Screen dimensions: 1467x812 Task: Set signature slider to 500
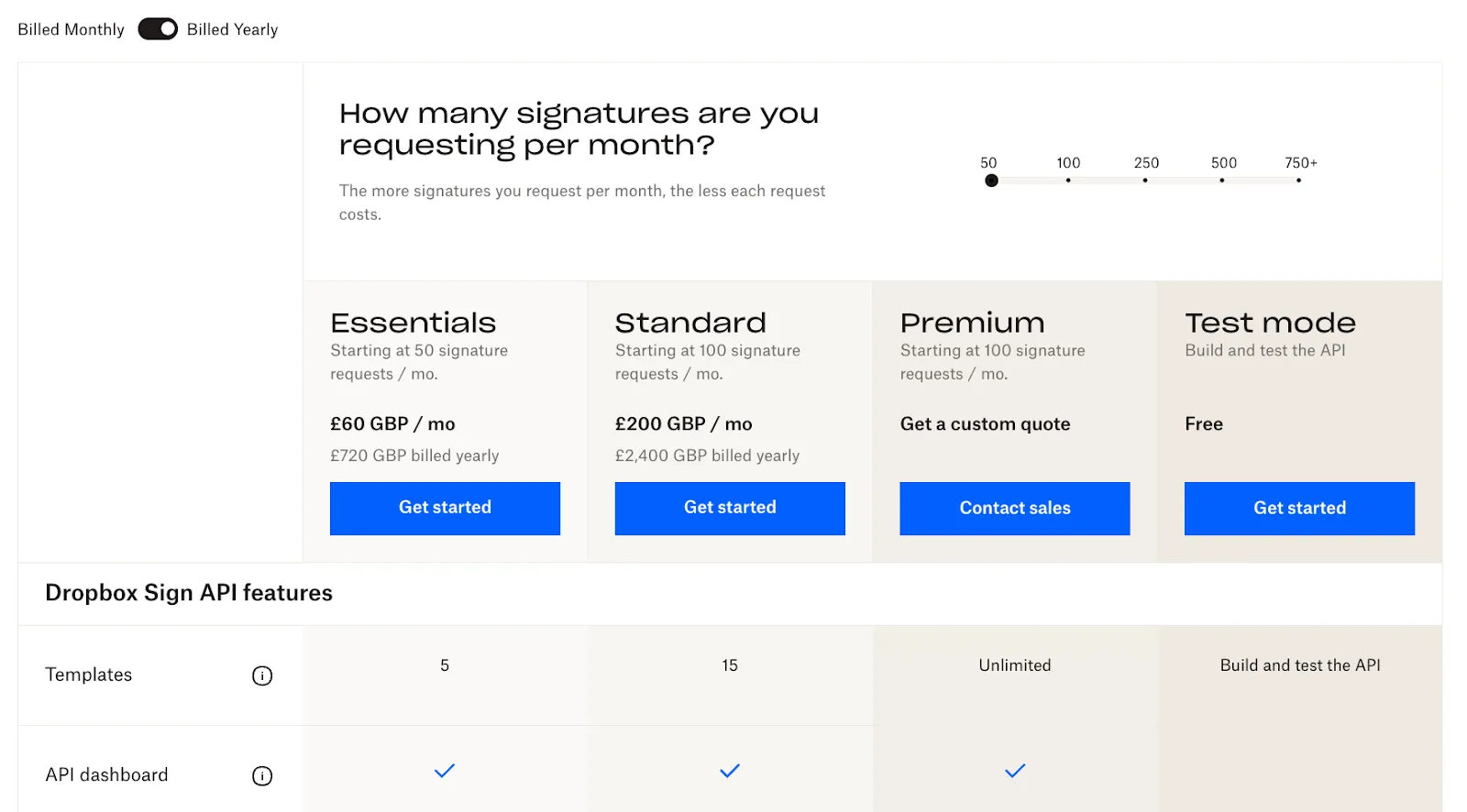coord(1222,180)
